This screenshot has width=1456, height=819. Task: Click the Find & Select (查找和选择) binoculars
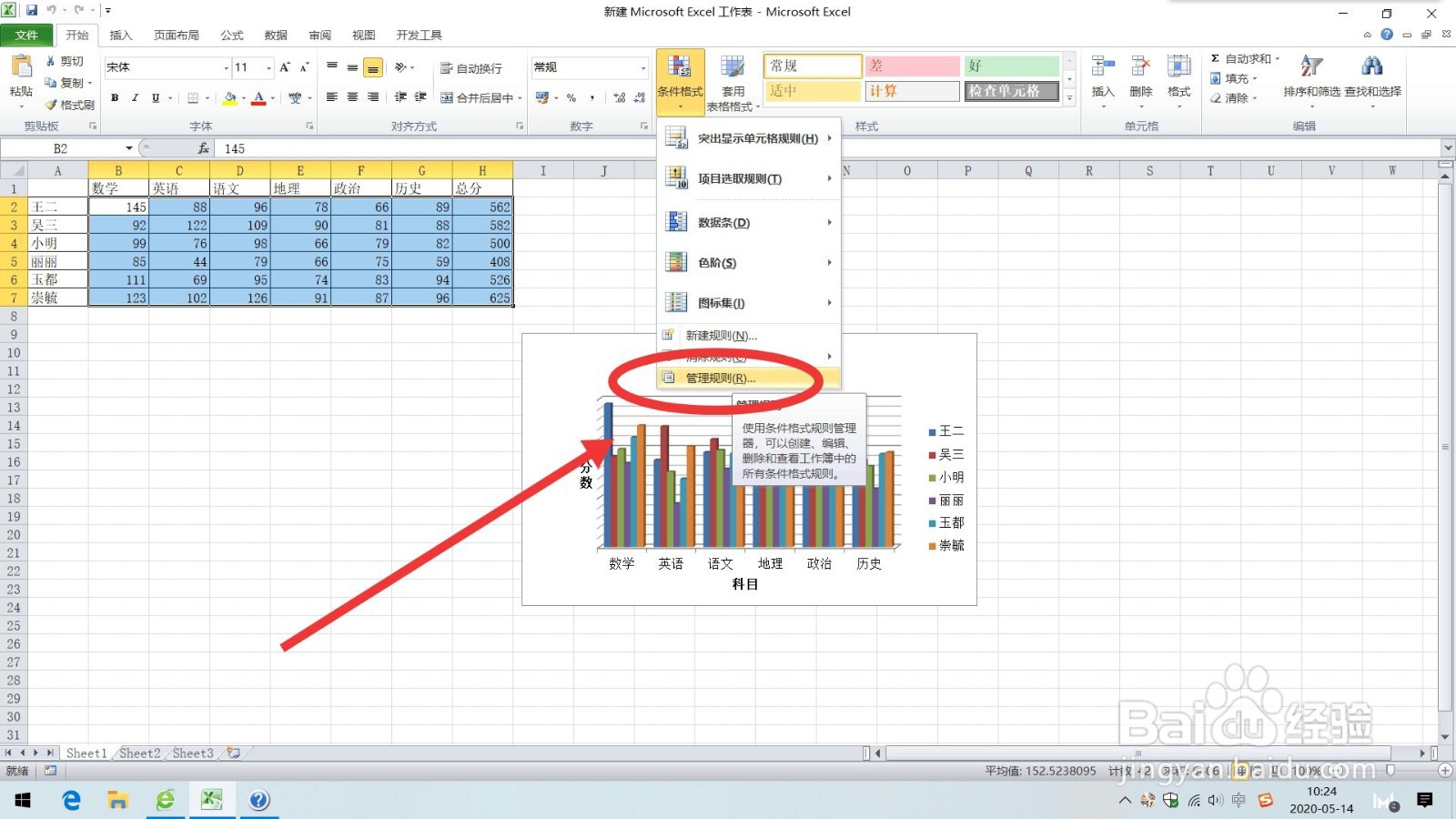tap(1372, 66)
